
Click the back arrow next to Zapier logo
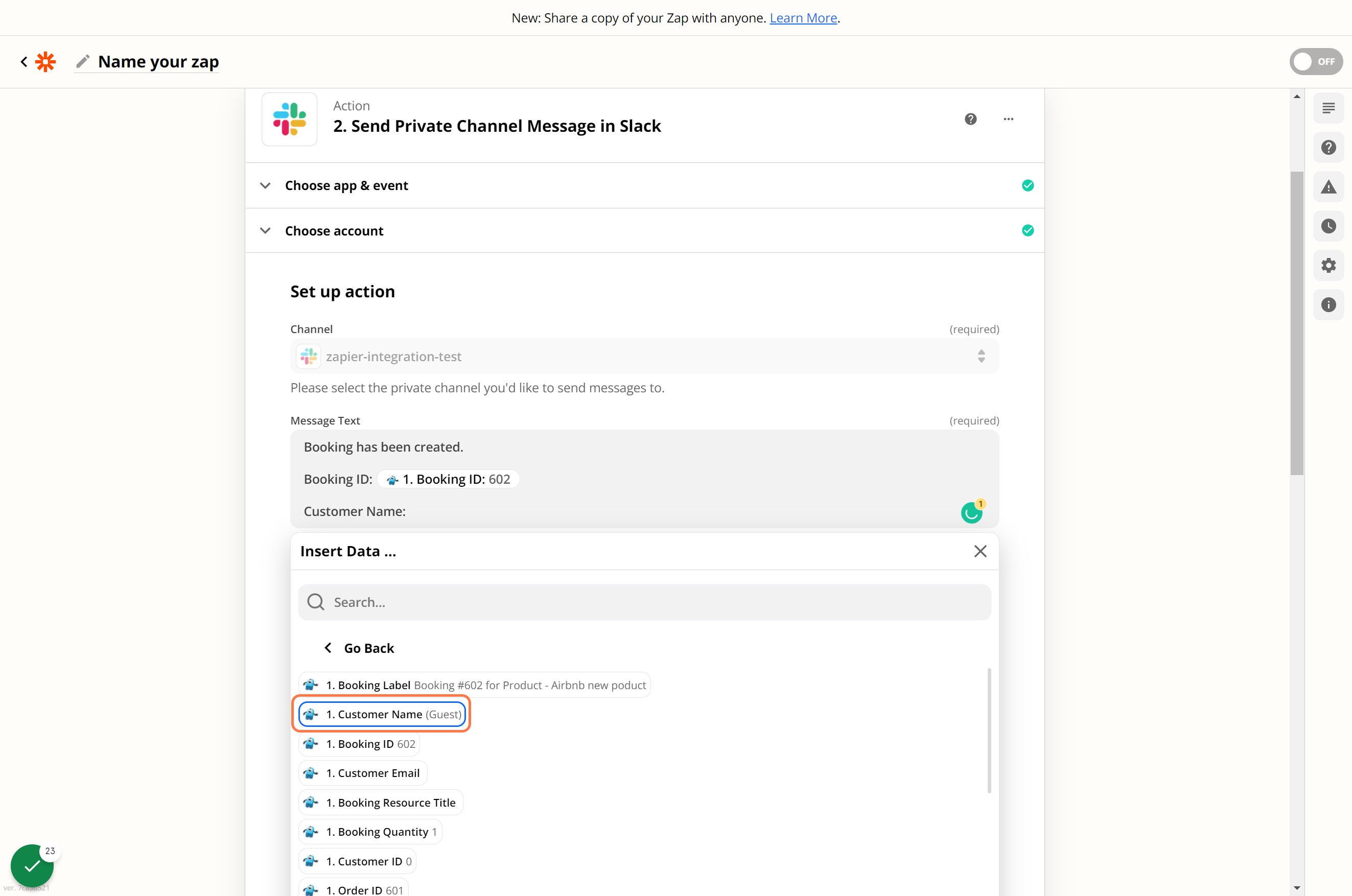point(24,62)
